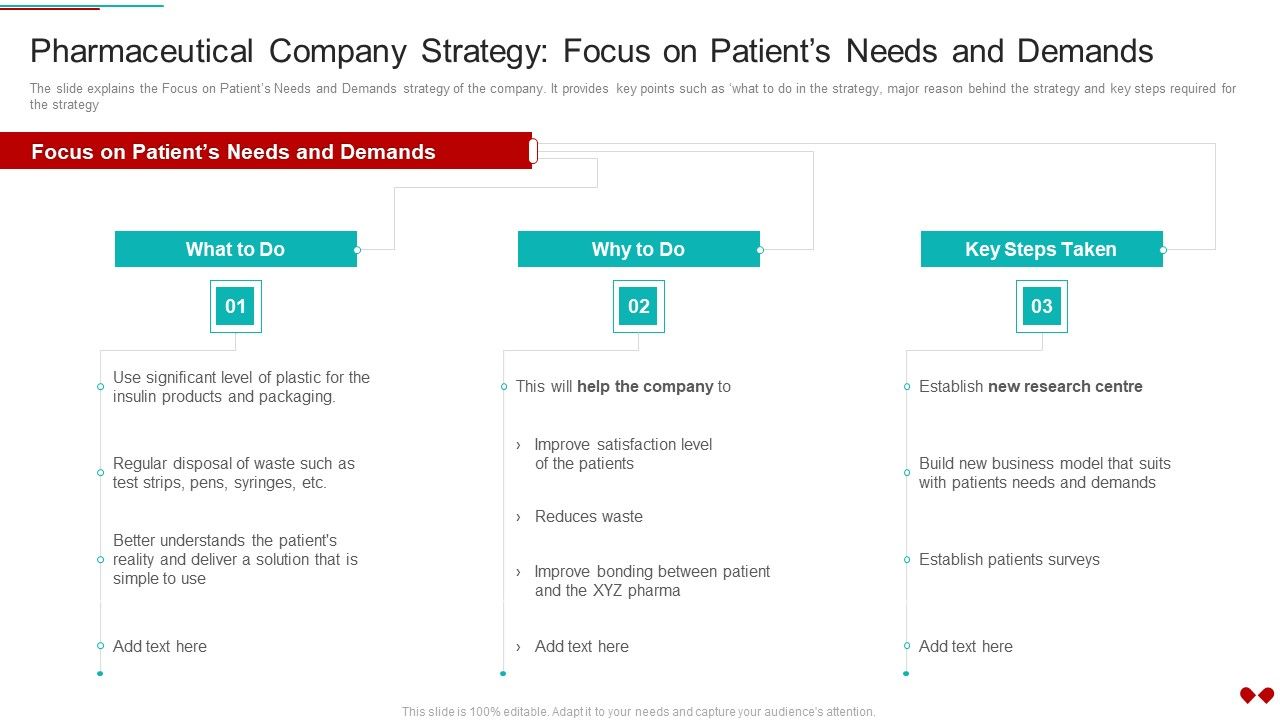Click chevron bullet before Reduces waste
Screen dimensions: 1280x720
tap(518, 517)
